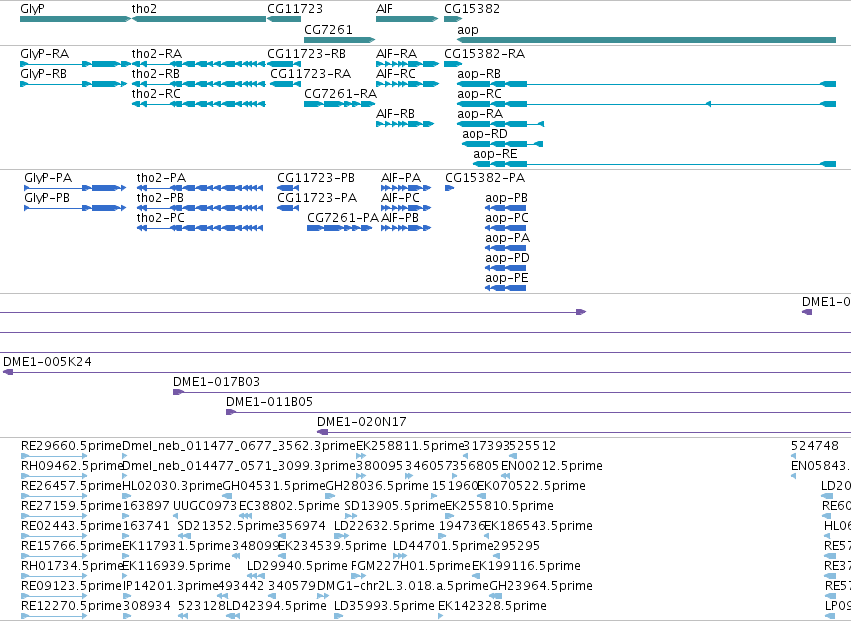Select the CG11723-PB protein label
Viewport: 851px width, 621px height.
click(316, 178)
